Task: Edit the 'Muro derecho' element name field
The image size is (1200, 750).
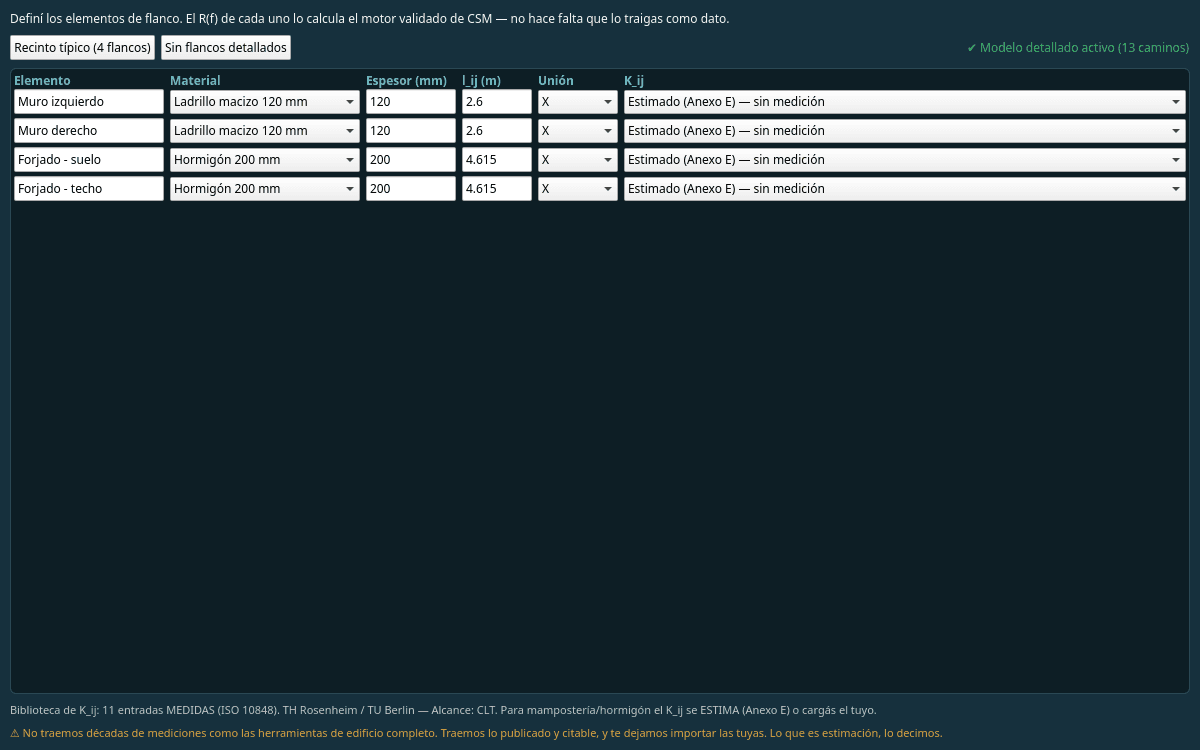Action: click(x=89, y=130)
